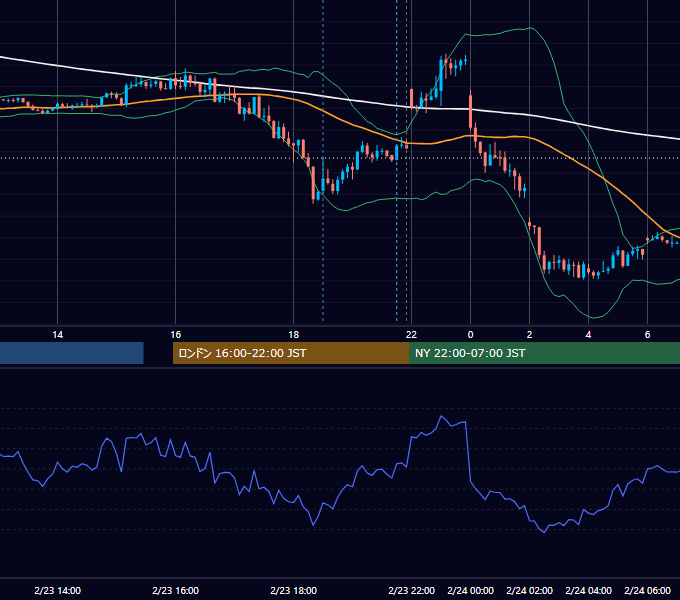The height and width of the screenshot is (600, 680).
Task: Click the 2/24 00:00 indicator axis label
Action: click(x=471, y=590)
